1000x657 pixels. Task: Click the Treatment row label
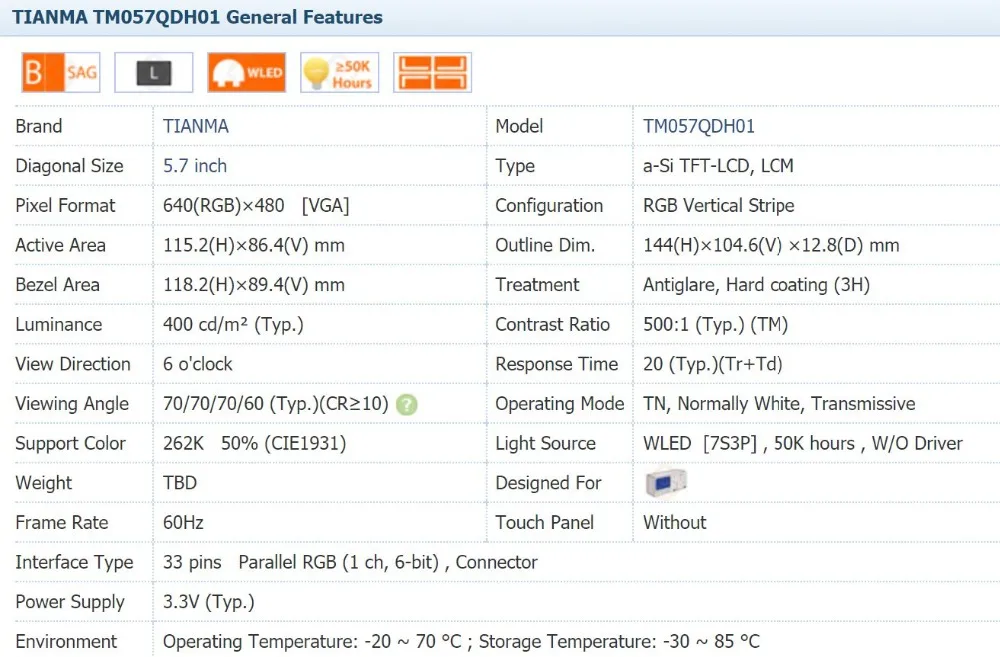click(x=538, y=284)
